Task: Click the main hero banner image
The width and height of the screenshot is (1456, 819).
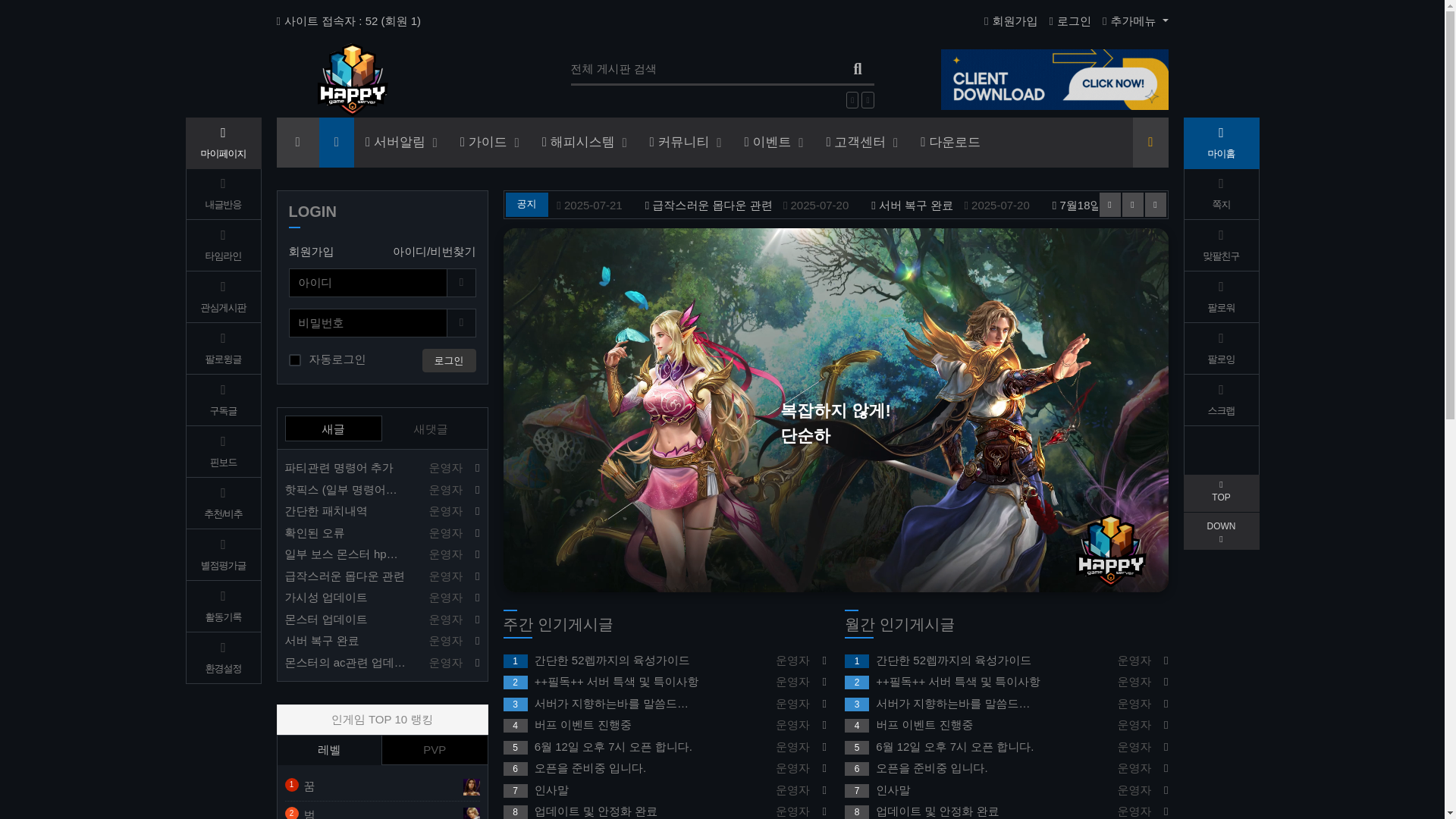Action: tap(836, 410)
